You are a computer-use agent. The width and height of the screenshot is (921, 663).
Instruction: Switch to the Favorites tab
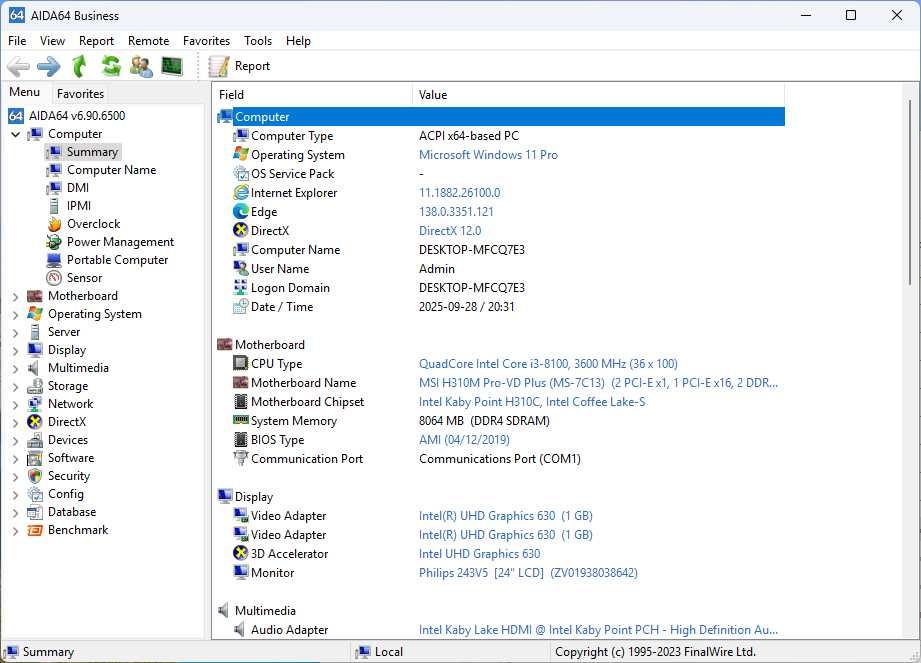[x=80, y=94]
